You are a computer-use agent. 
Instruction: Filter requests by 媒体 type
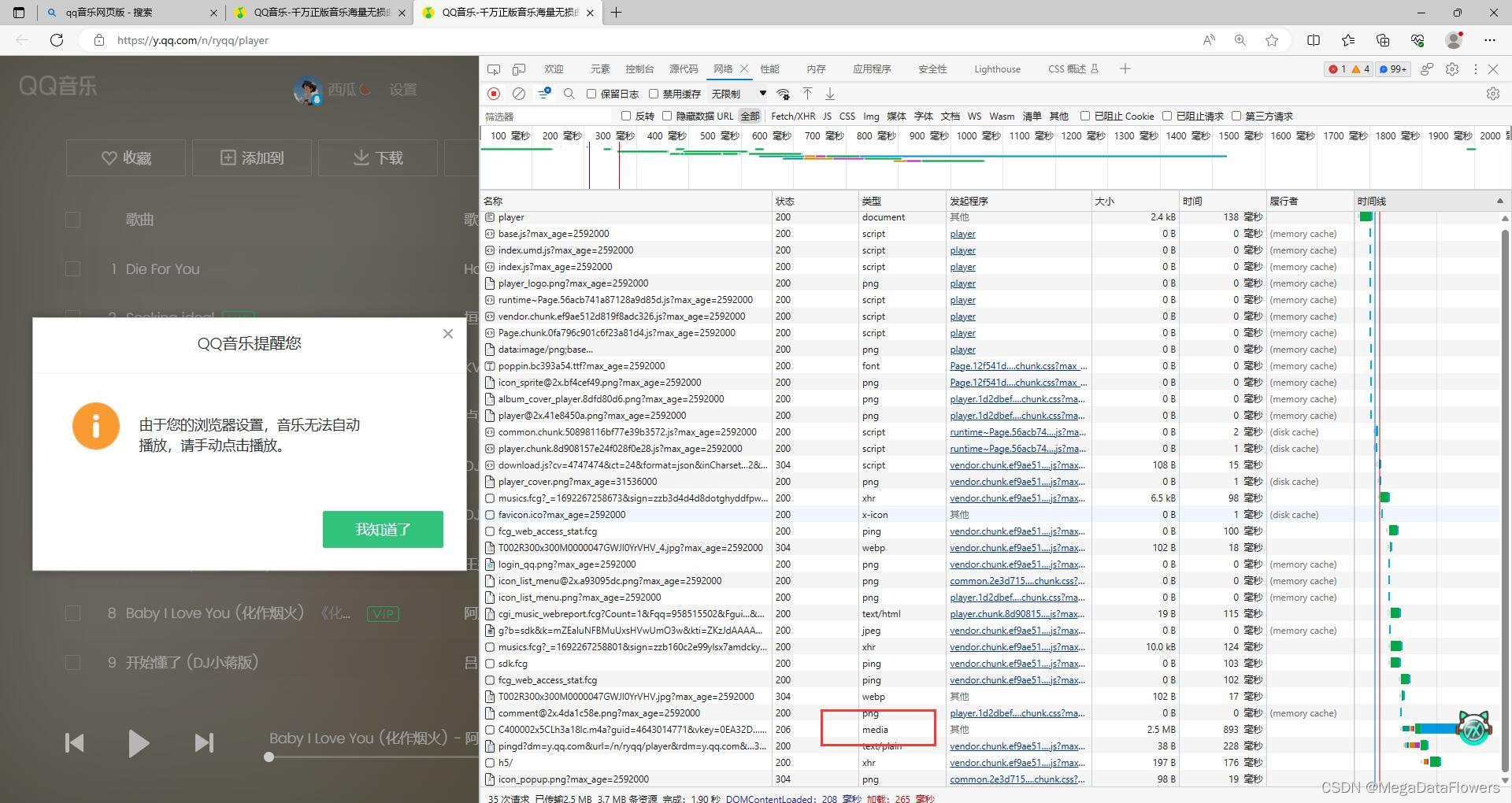pos(896,116)
